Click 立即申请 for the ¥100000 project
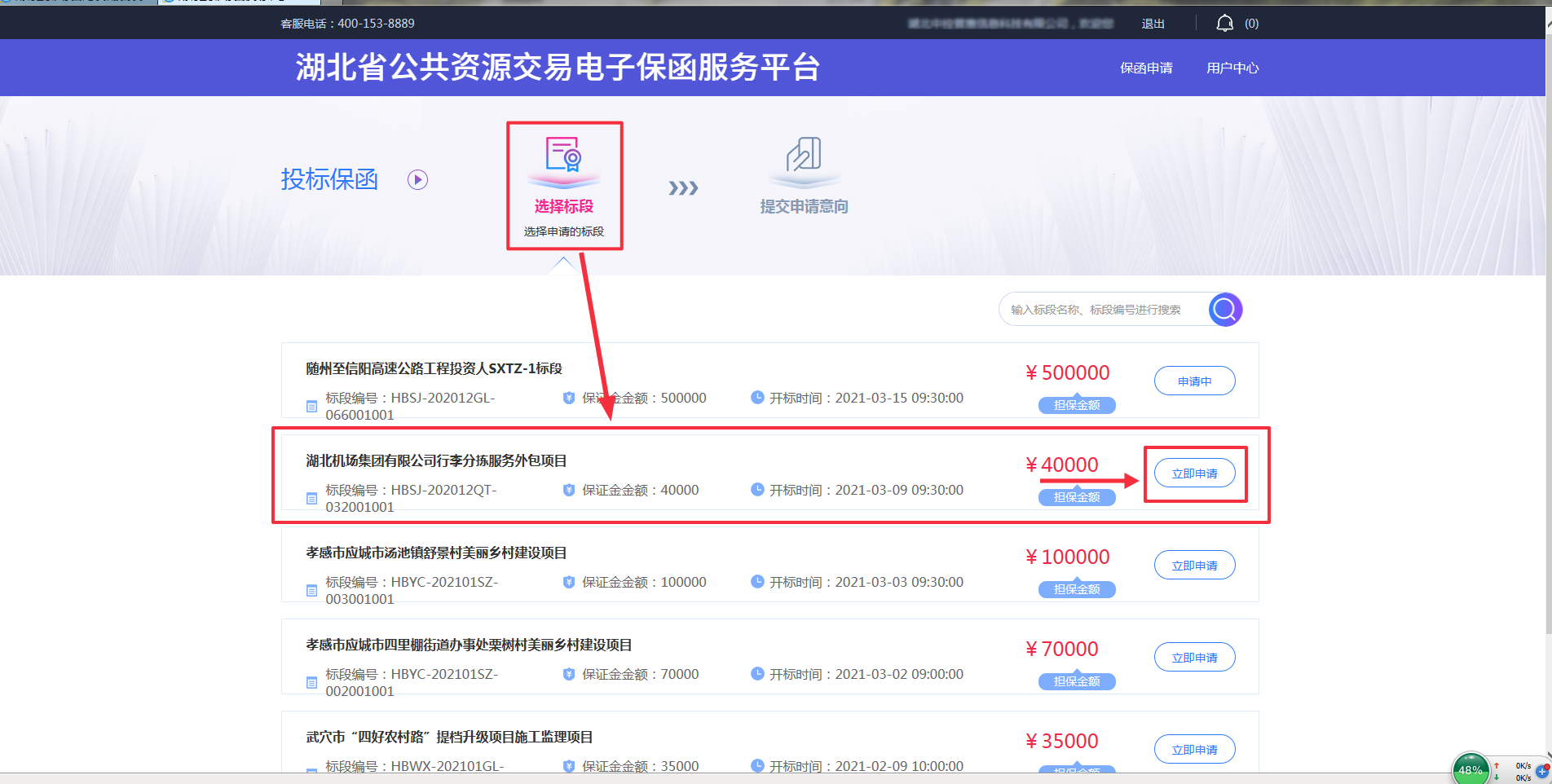The width and height of the screenshot is (1552, 784). pos(1194,566)
